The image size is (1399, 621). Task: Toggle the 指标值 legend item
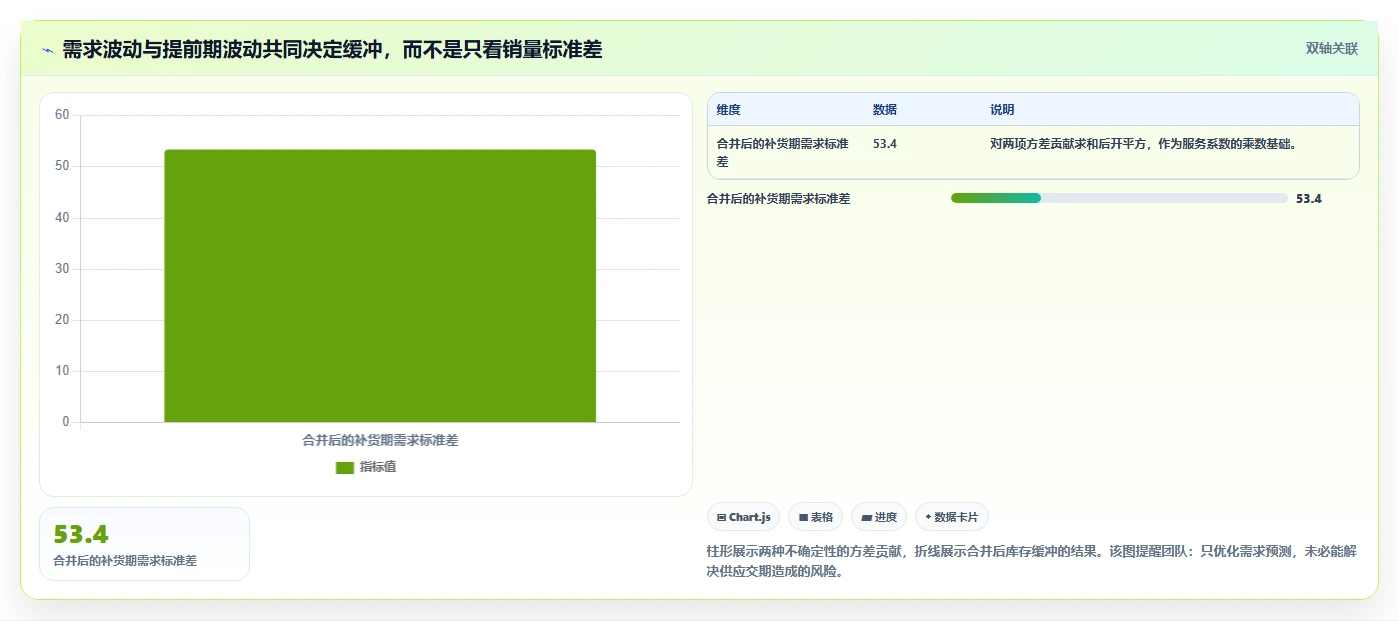click(366, 467)
